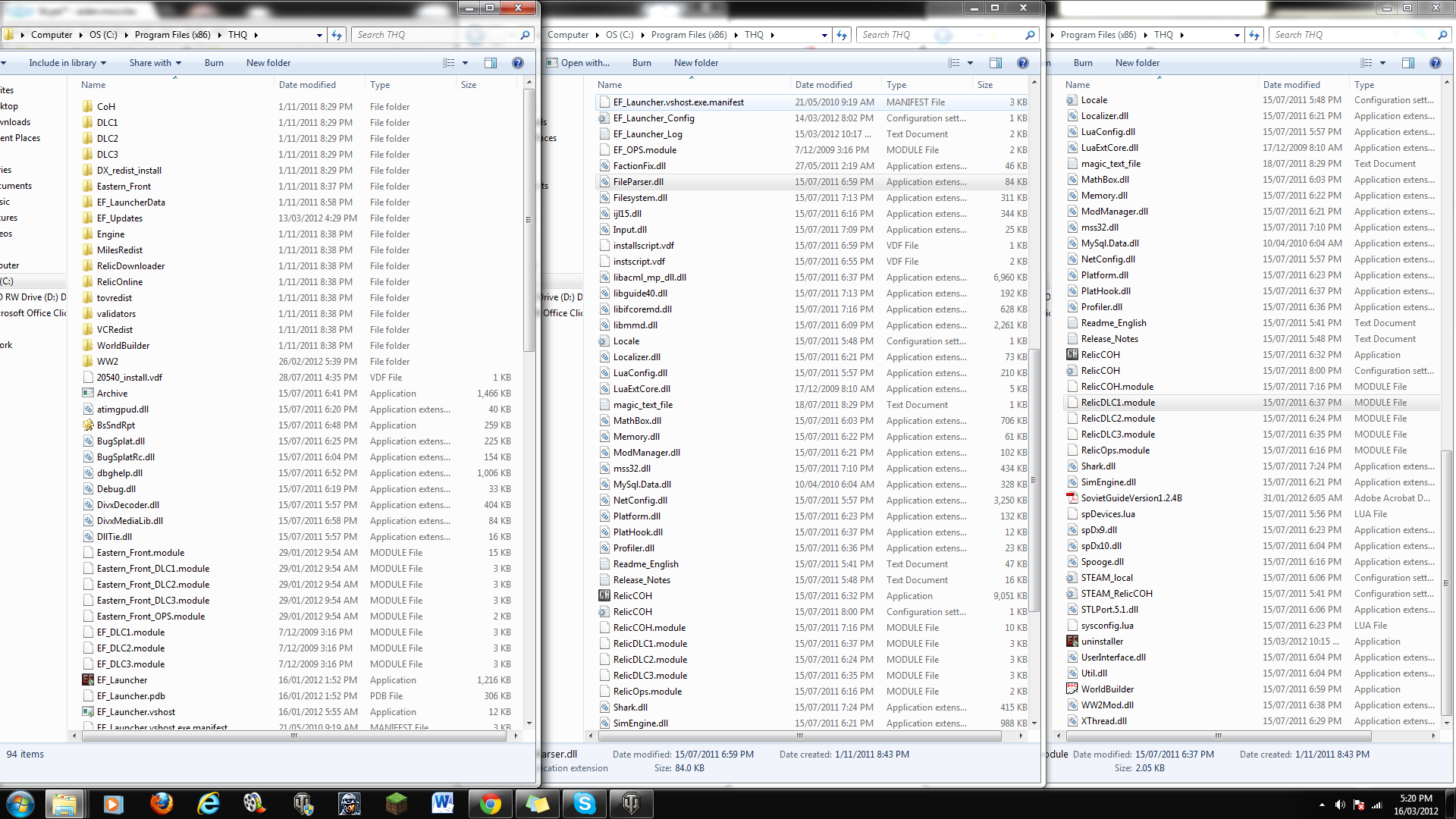Expand the view options arrow in right window
Viewport: 1456px width, 819px height.
tap(1383, 63)
